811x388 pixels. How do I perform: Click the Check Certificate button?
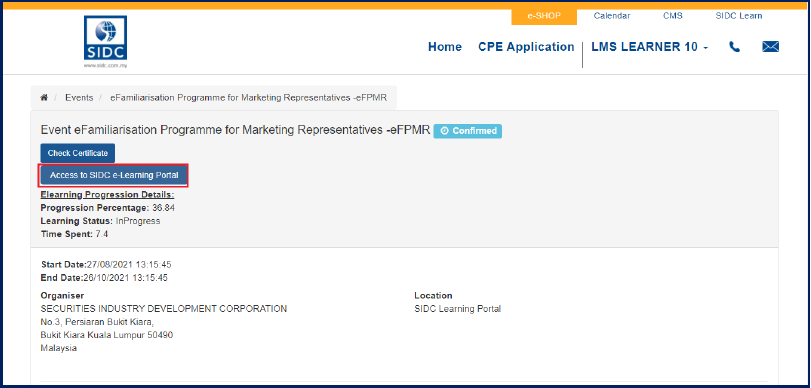click(x=78, y=153)
